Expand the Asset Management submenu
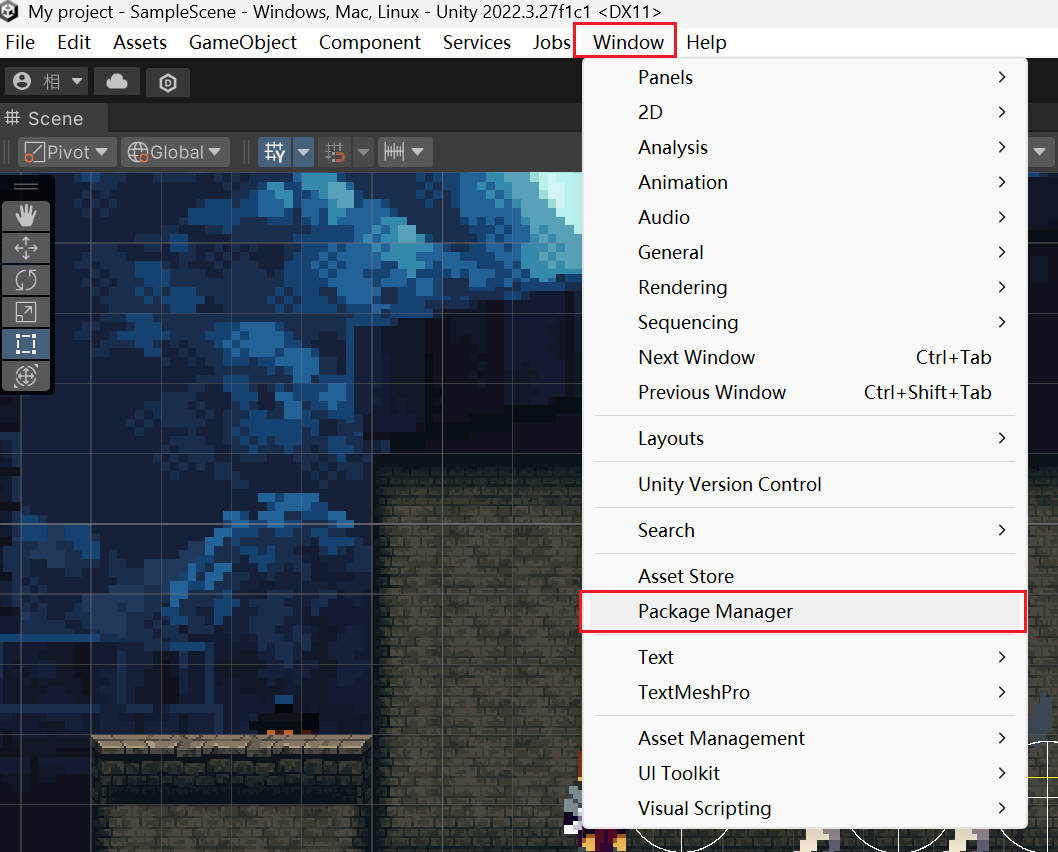Image resolution: width=1058 pixels, height=852 pixels. click(x=804, y=738)
